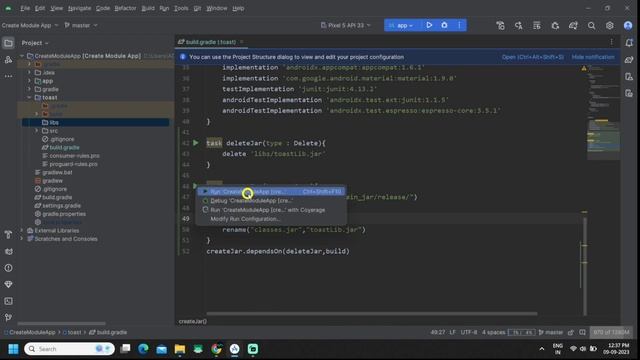Click the Windows Start button

(x=13, y=349)
